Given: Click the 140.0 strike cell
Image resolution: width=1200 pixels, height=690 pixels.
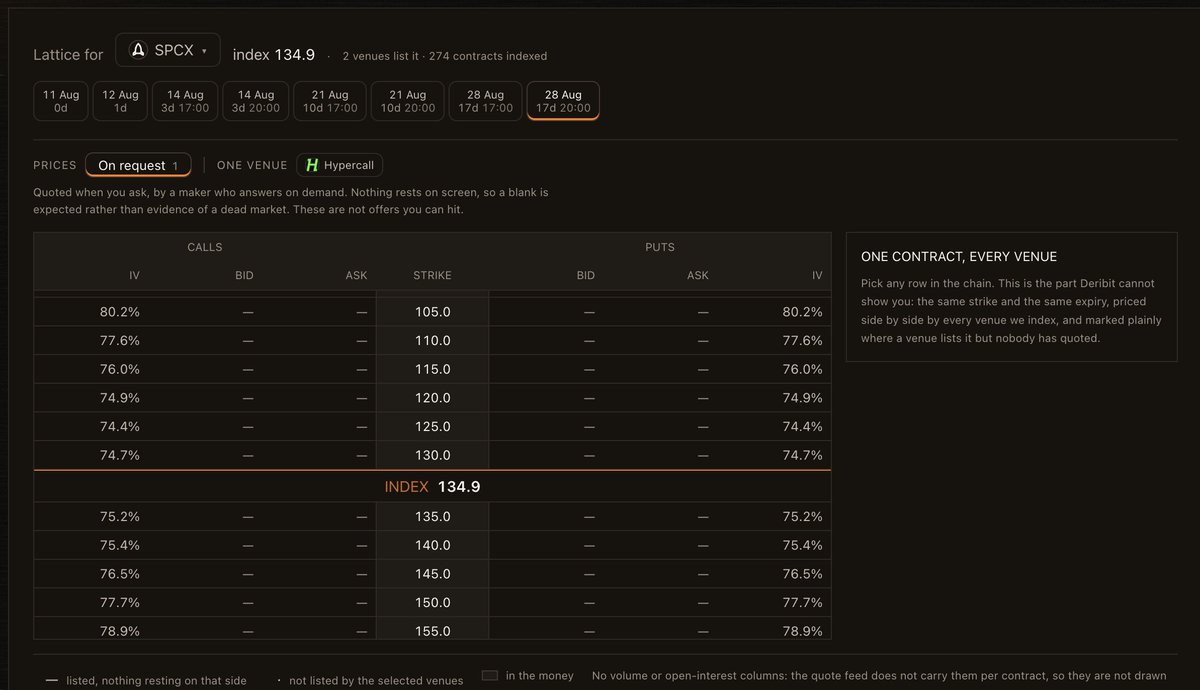Looking at the screenshot, I should point(433,546).
